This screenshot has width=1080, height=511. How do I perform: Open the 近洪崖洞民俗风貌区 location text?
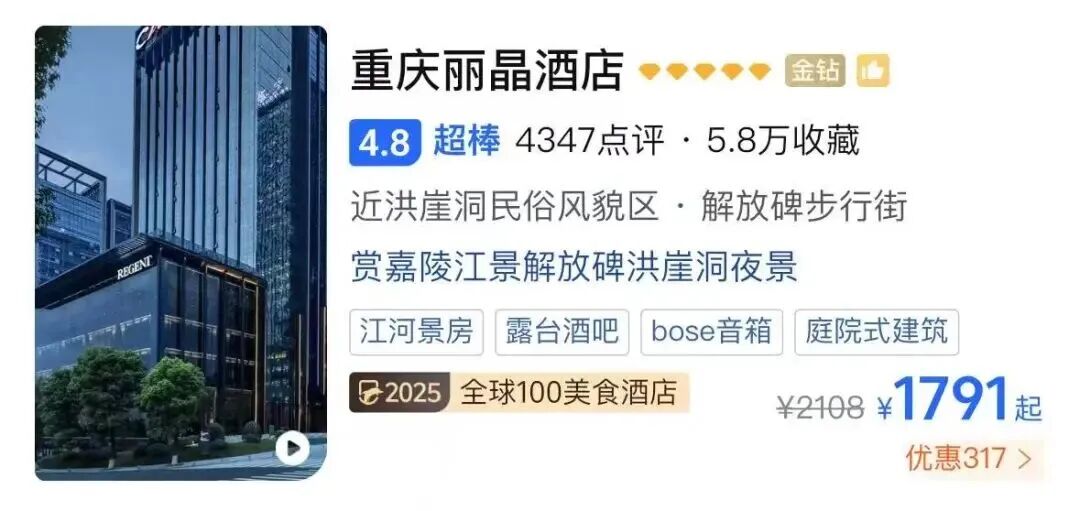click(505, 207)
